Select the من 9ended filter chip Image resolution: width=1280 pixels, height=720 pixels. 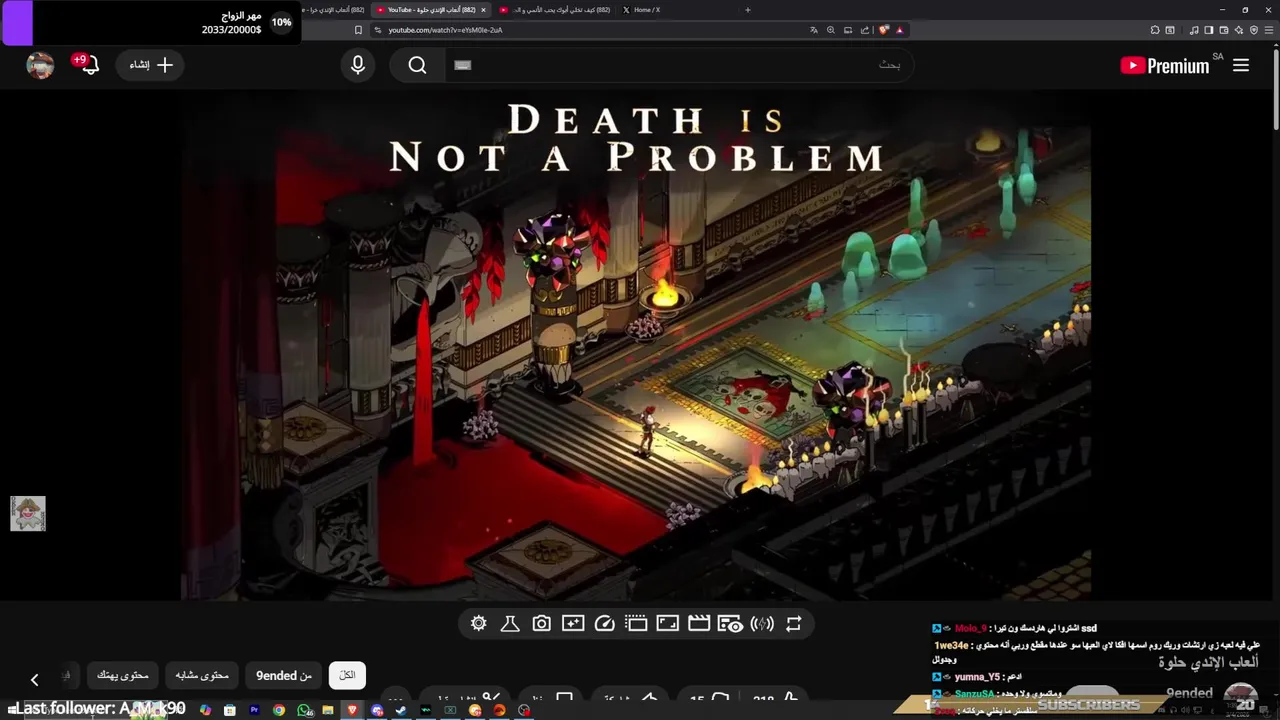[284, 676]
